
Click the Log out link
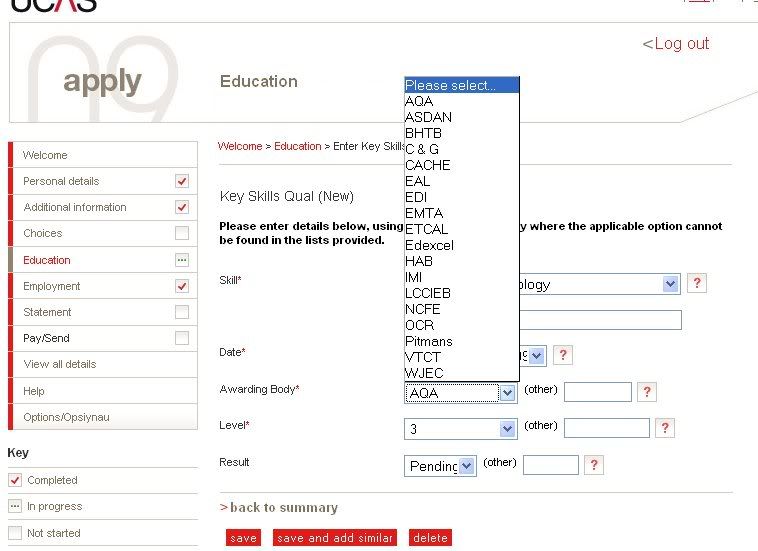click(676, 44)
